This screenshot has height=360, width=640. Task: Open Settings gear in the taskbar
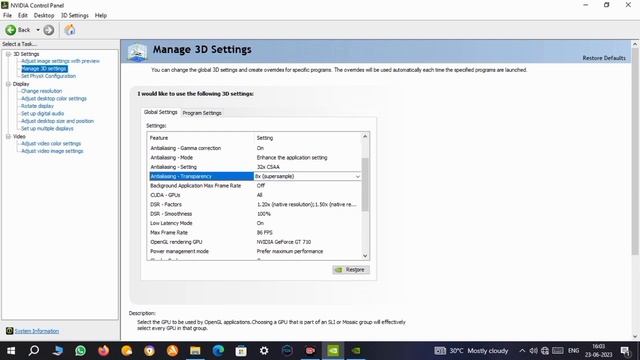(264, 351)
